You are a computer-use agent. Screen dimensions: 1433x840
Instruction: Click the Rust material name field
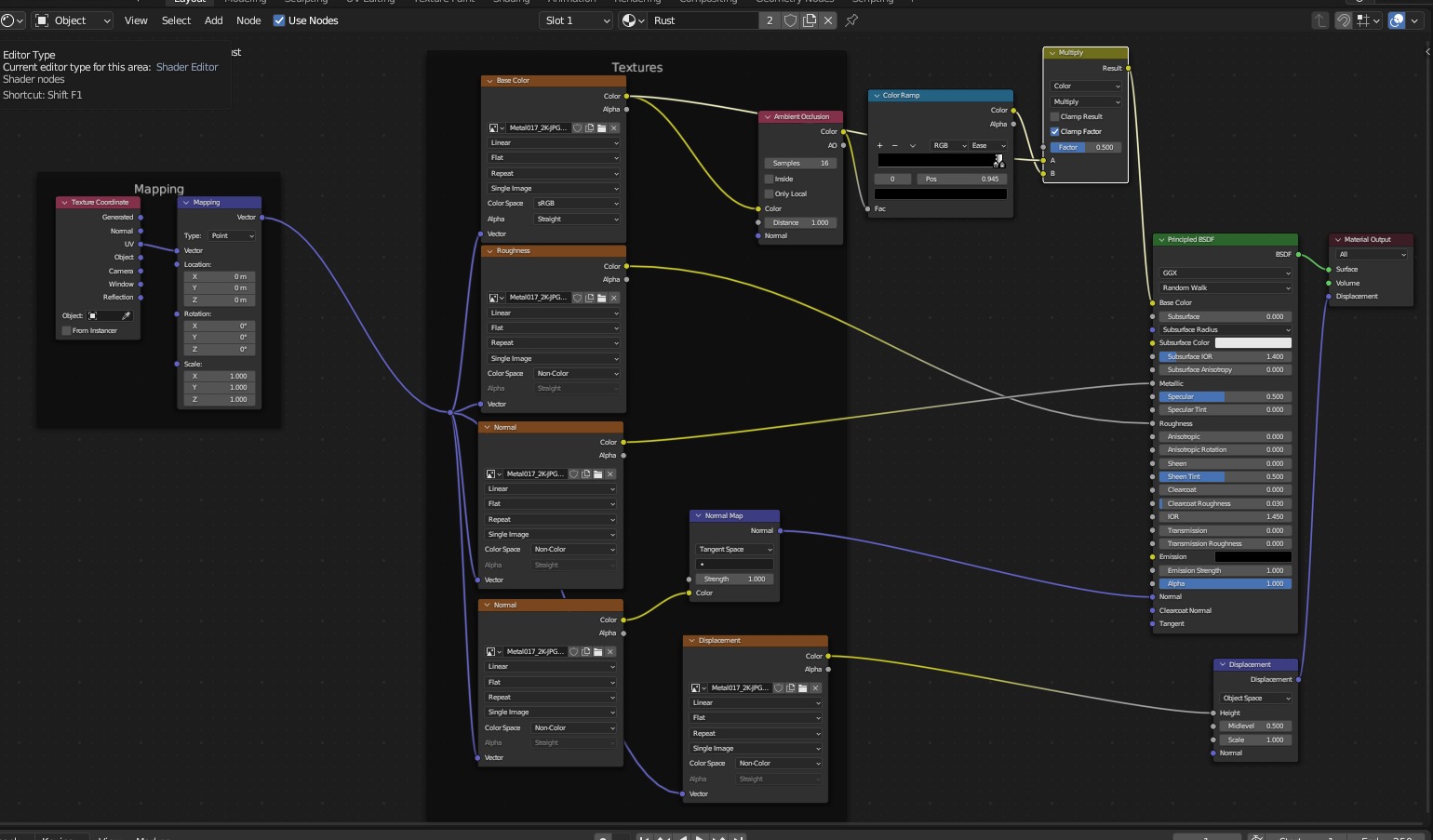[703, 20]
